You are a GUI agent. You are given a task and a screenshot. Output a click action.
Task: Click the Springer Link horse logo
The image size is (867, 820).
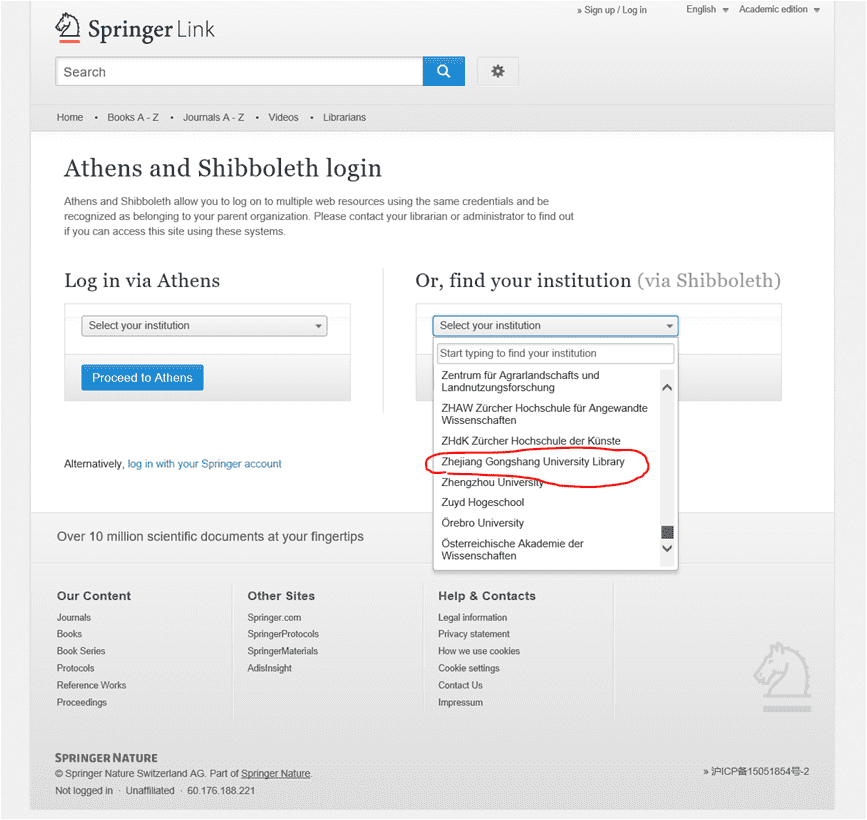click(68, 28)
